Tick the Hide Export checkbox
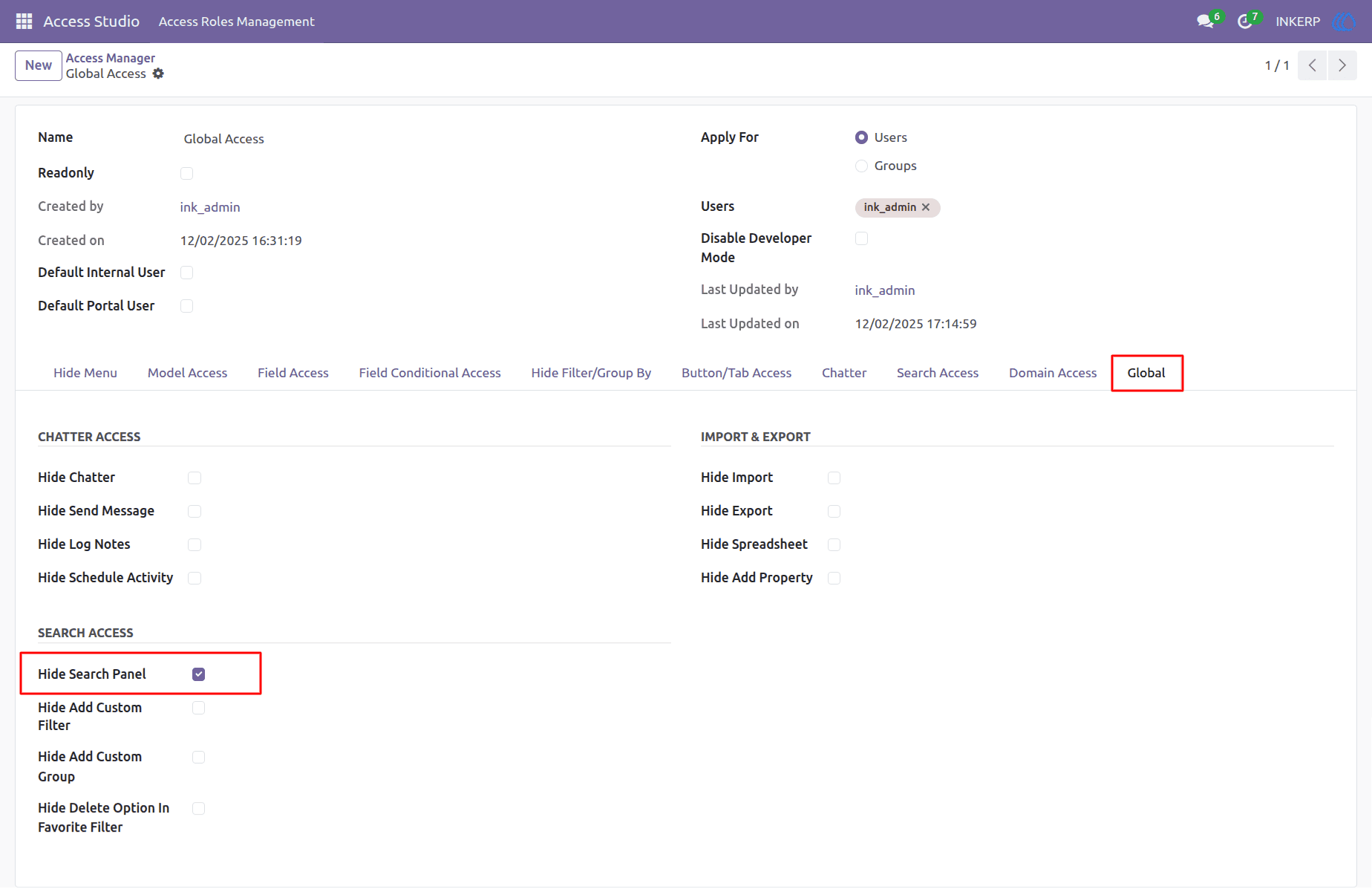The image size is (1372, 889). [834, 511]
